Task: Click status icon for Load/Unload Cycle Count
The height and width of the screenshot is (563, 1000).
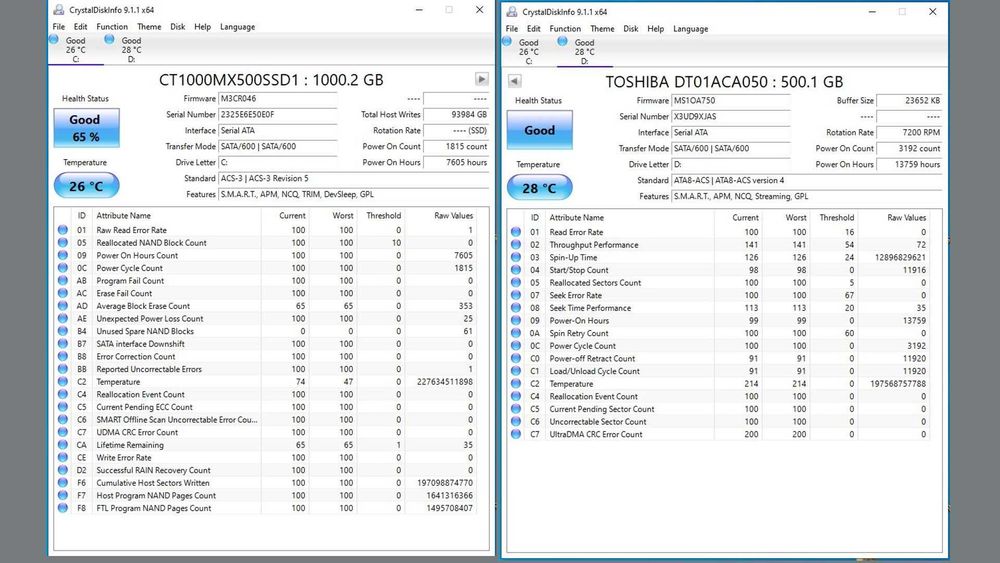Action: tap(516, 370)
